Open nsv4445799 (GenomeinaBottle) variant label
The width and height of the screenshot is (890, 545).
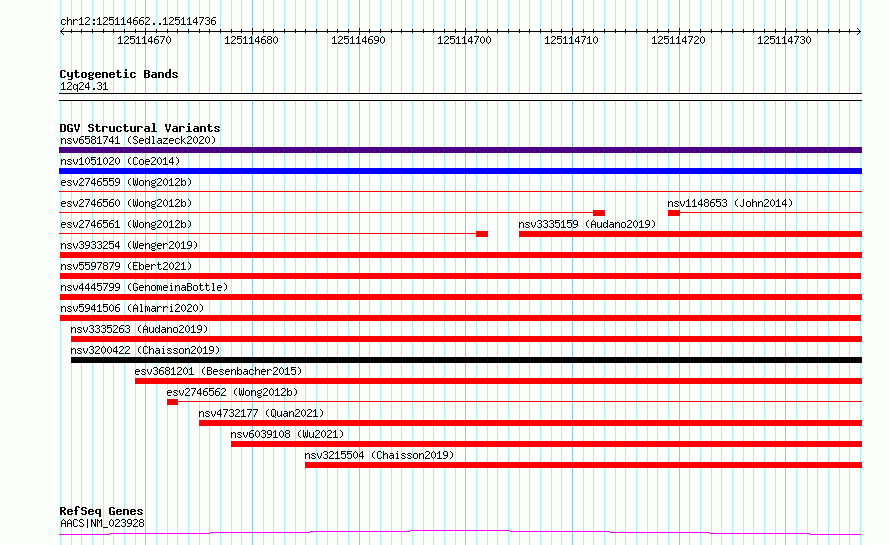click(144, 287)
